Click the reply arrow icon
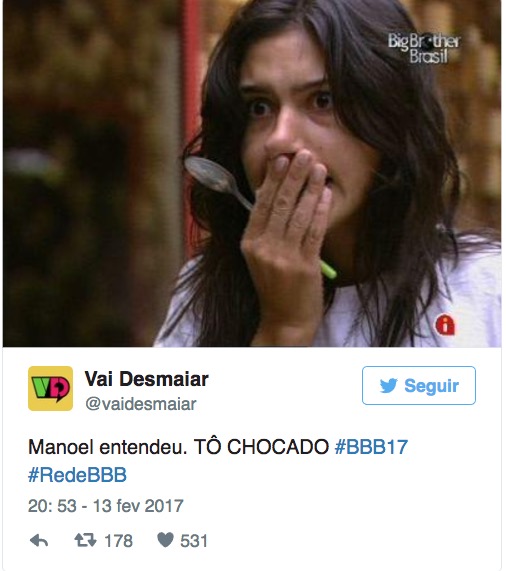The width and height of the screenshot is (506, 571). pyautogui.click(x=39, y=541)
